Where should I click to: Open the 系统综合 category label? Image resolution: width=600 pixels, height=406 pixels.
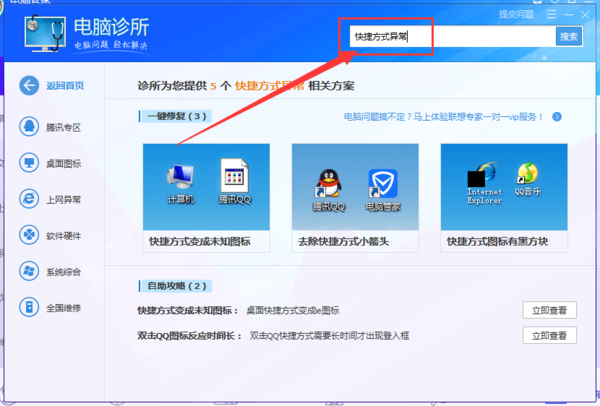(x=64, y=272)
